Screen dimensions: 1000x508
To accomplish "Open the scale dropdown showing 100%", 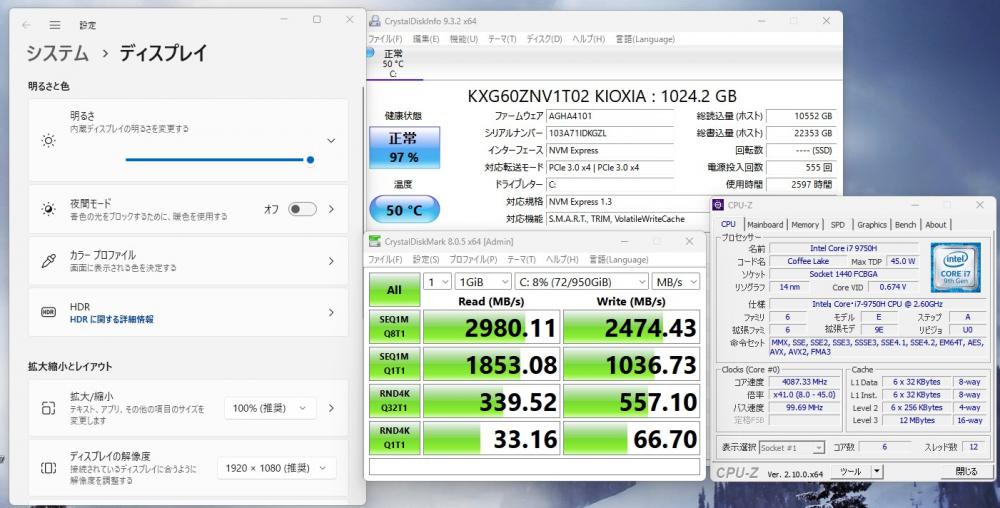I will point(270,408).
